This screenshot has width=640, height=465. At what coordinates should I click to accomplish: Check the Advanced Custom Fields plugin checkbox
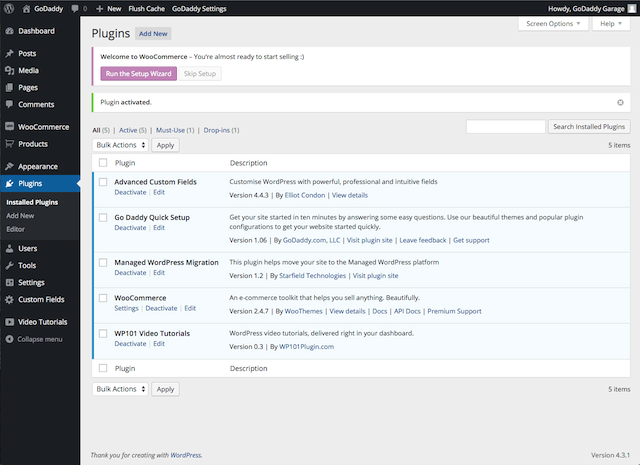103,182
